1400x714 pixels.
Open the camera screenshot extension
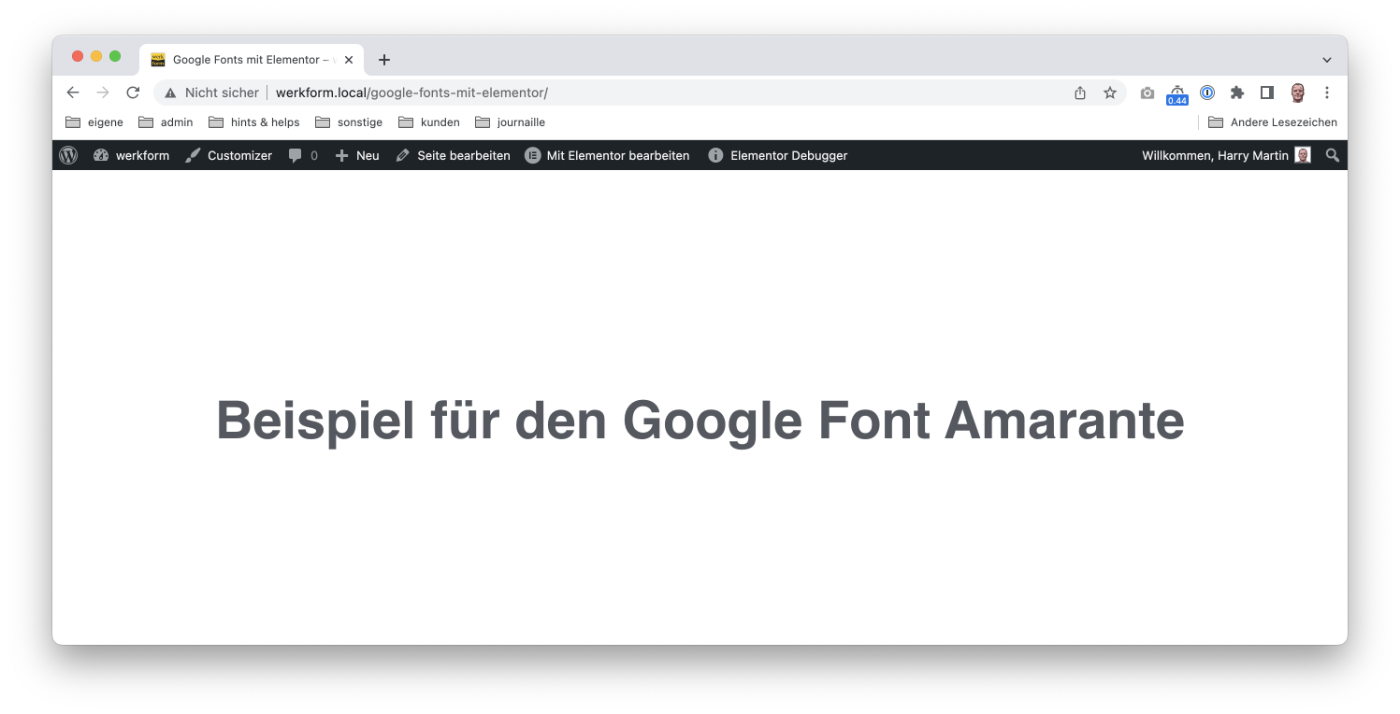(1147, 93)
